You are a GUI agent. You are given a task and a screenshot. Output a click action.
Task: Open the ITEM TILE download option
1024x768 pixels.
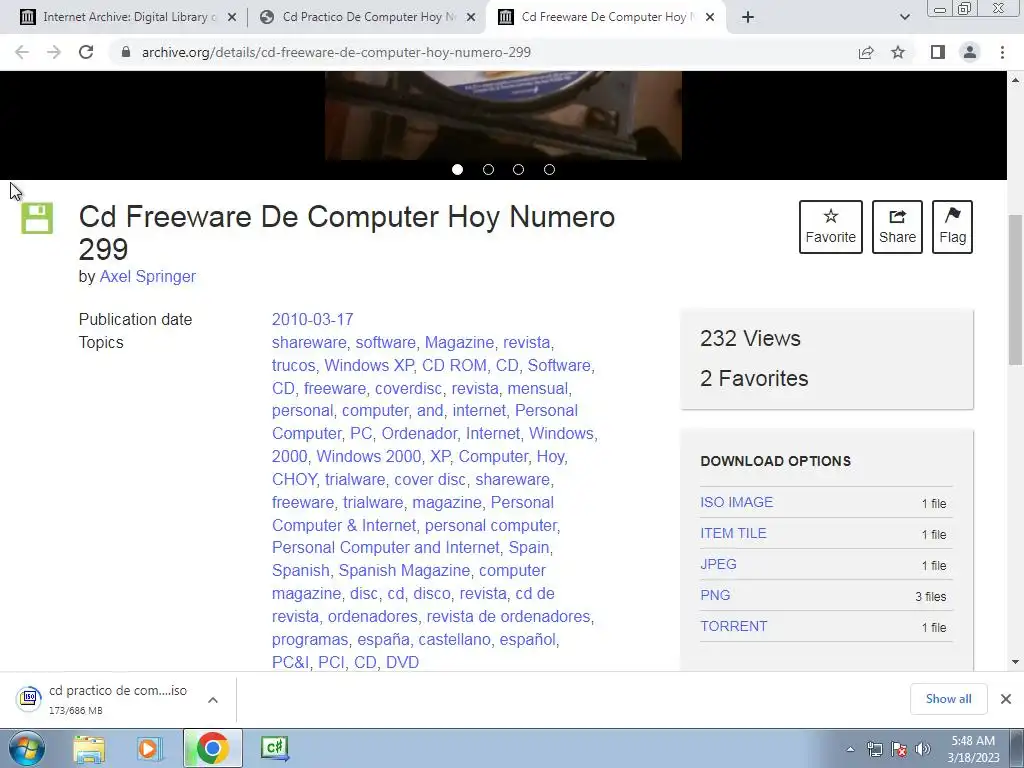pos(733,533)
